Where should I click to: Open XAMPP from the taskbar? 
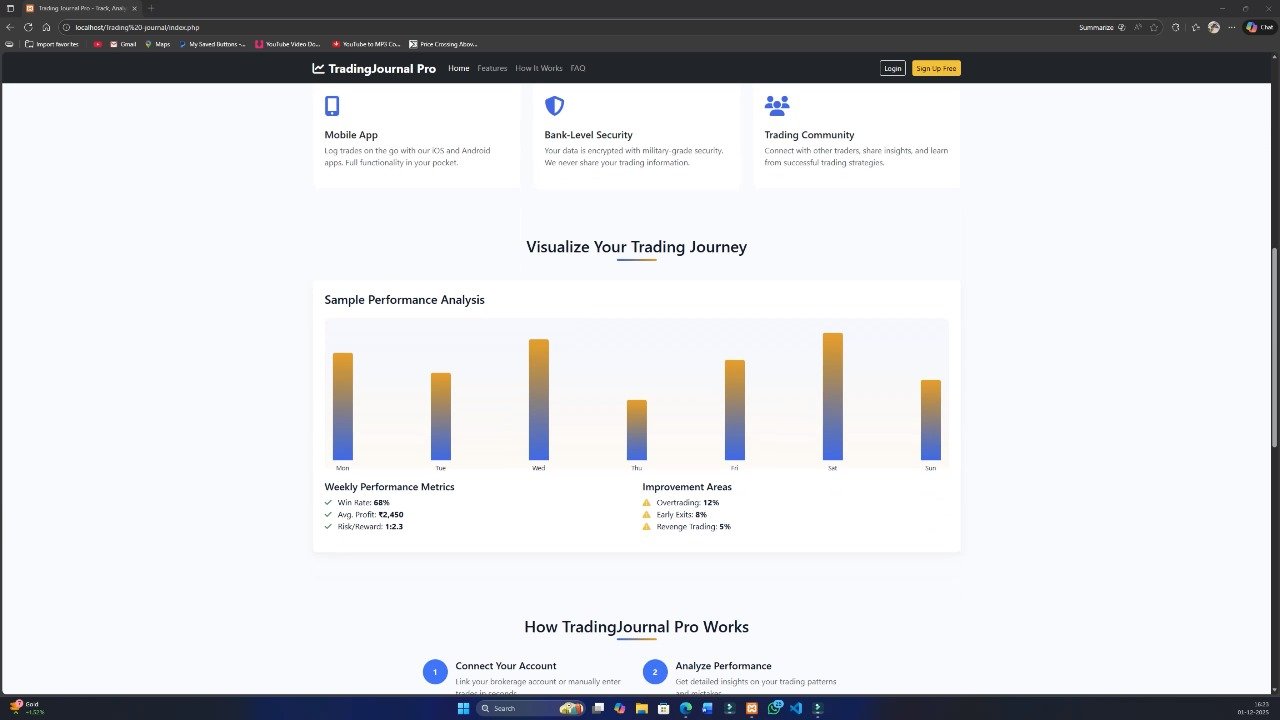[x=751, y=708]
